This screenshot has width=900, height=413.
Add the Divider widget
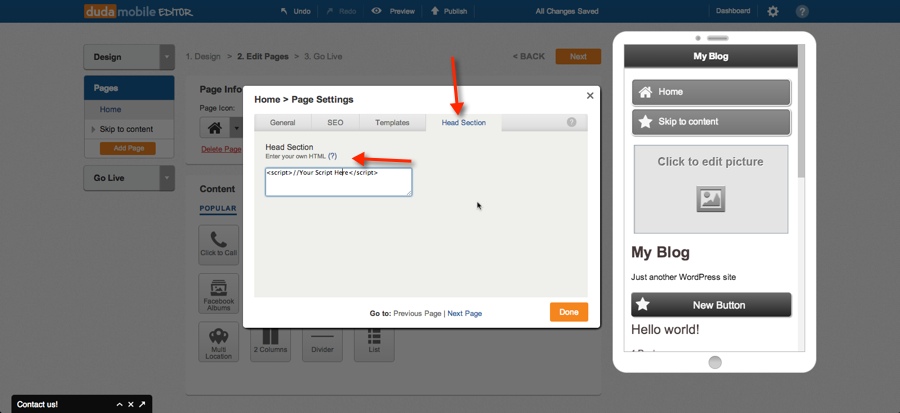(322, 342)
